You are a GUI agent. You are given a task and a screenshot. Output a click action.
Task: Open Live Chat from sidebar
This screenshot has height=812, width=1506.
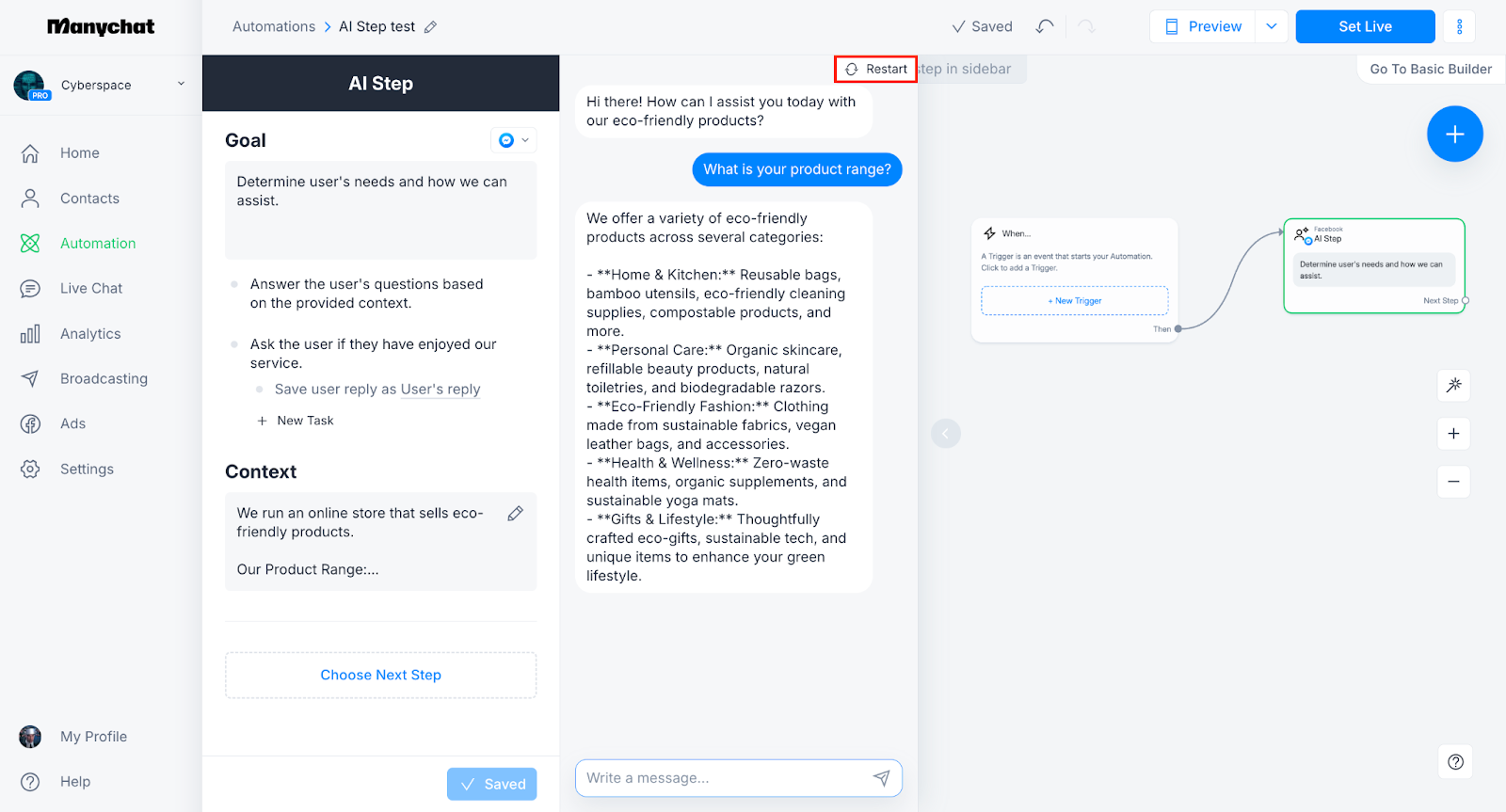(91, 289)
